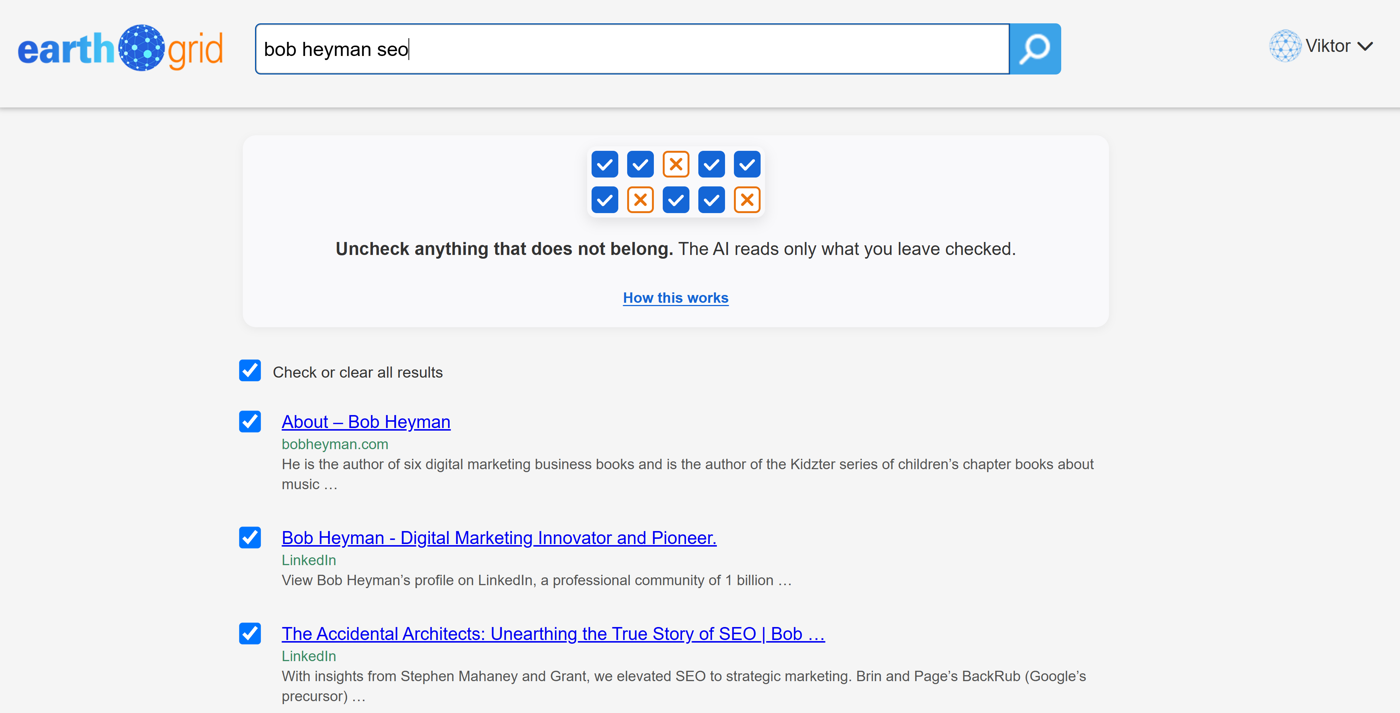The image size is (1400, 713).
Task: Click the 'bobheyman.com' source text
Action: 335,444
